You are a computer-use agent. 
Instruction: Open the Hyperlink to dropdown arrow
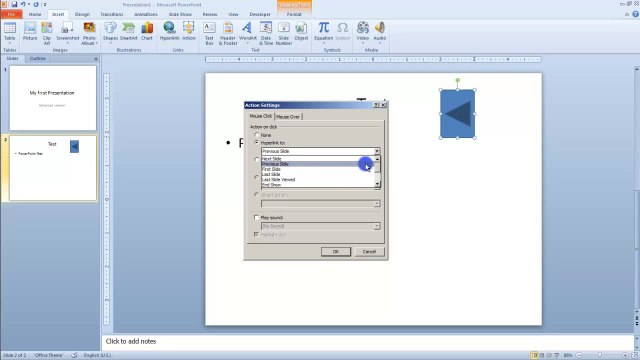click(377, 151)
